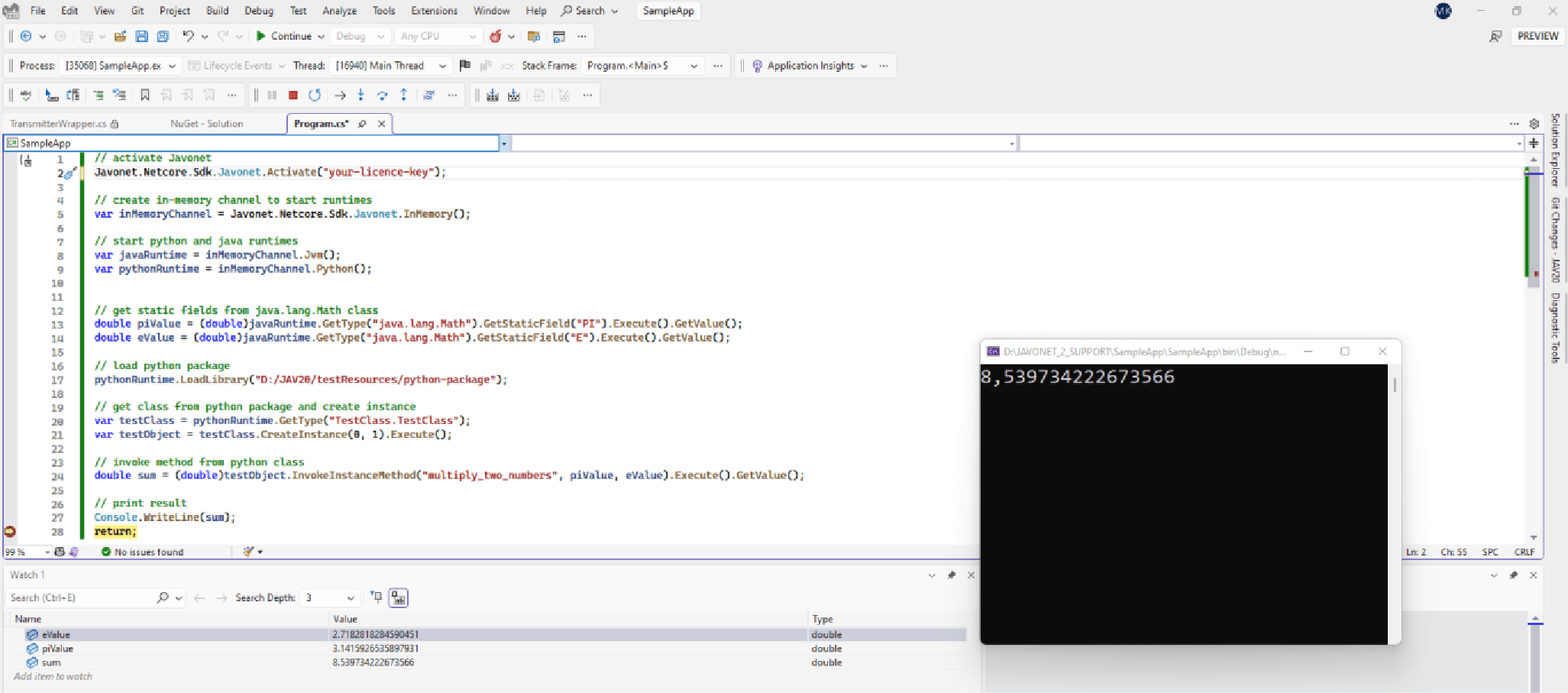
Task: Click the CRLF line ending indicator
Action: [1524, 552]
